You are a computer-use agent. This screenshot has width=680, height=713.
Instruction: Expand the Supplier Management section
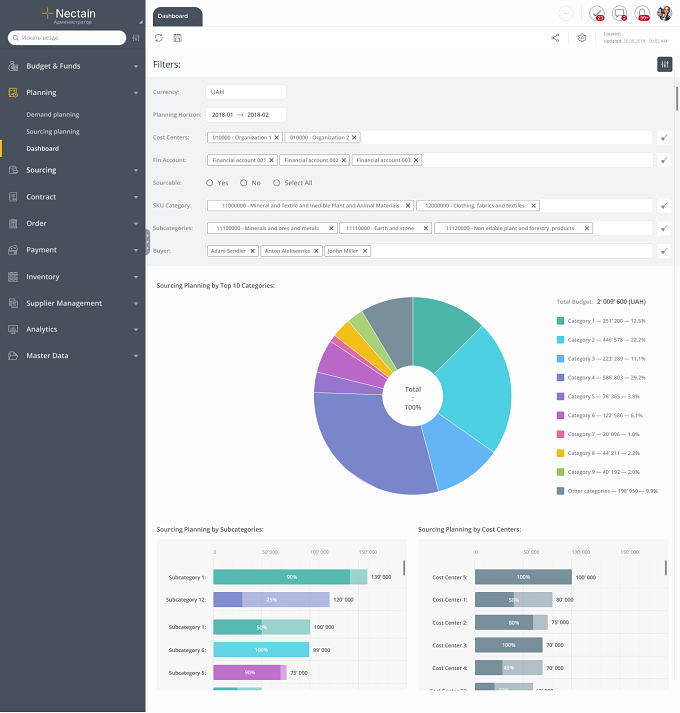tap(73, 303)
